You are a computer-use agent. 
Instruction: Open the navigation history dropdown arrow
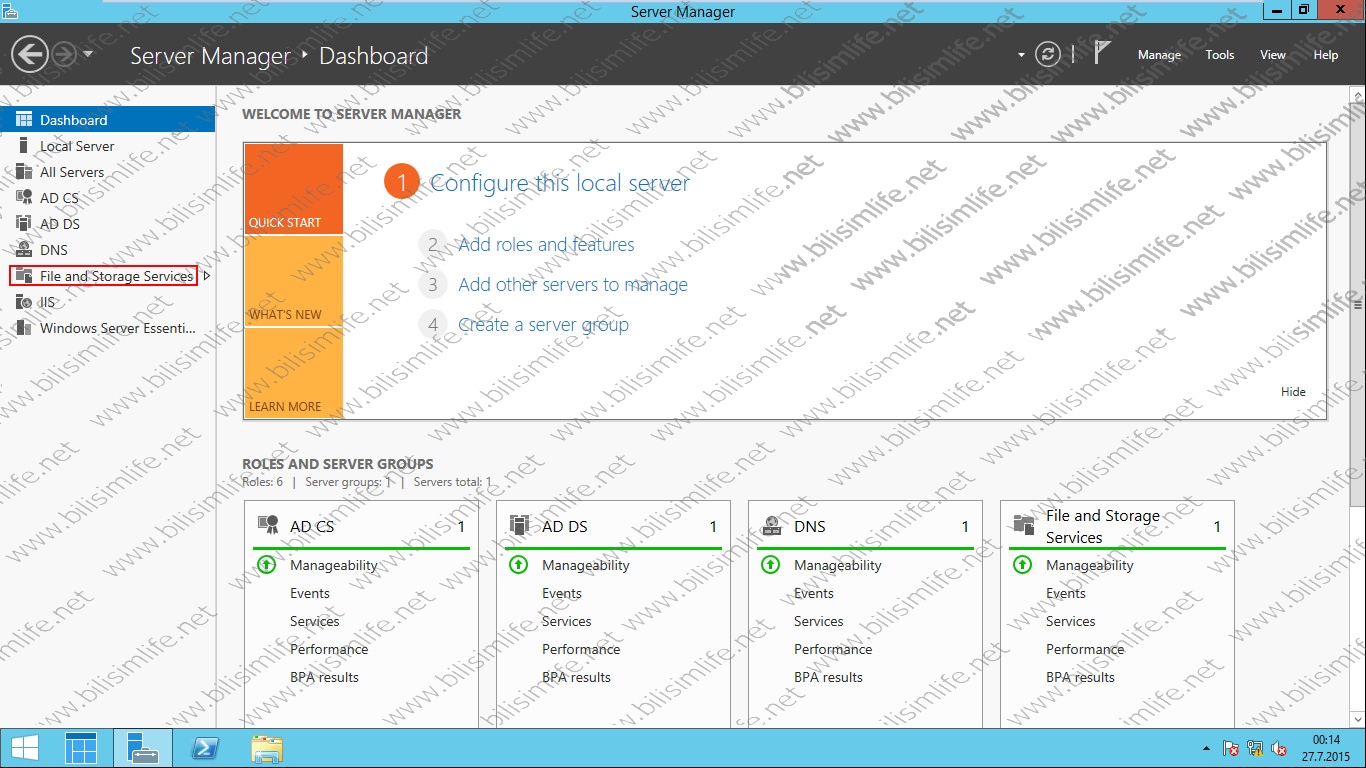pos(88,54)
